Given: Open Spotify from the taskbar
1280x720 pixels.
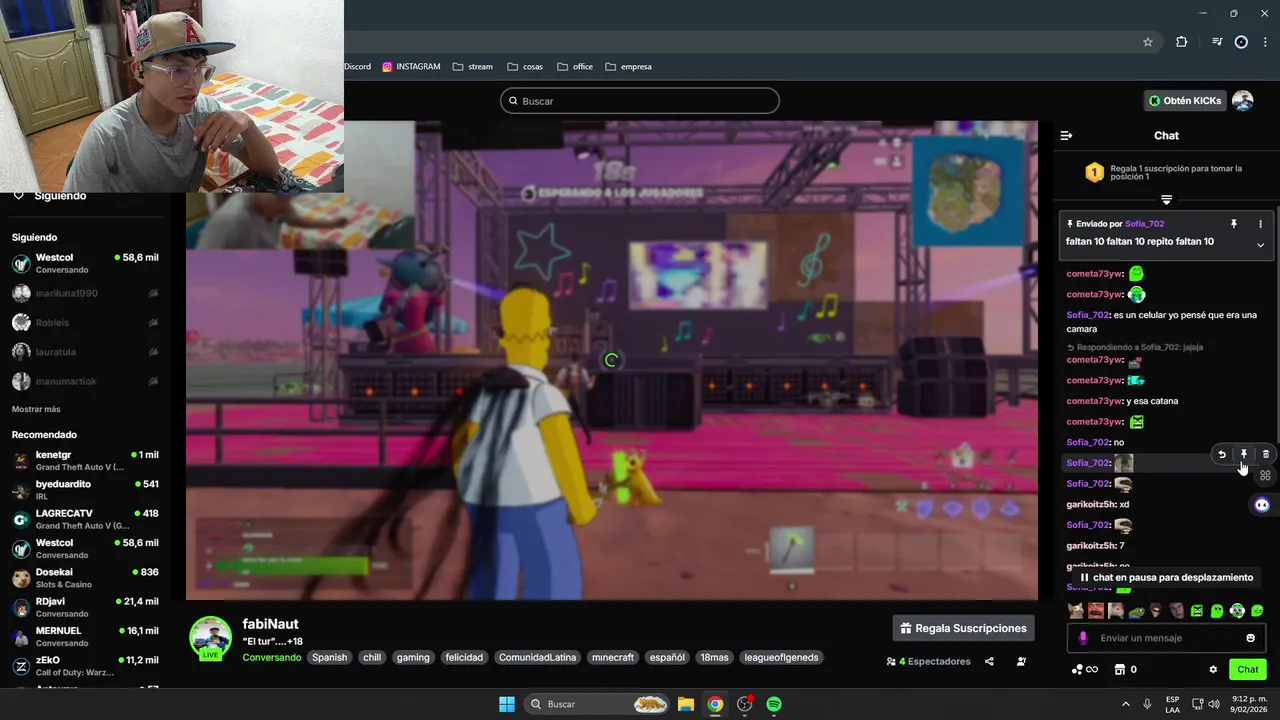Looking at the screenshot, I should 774,704.
